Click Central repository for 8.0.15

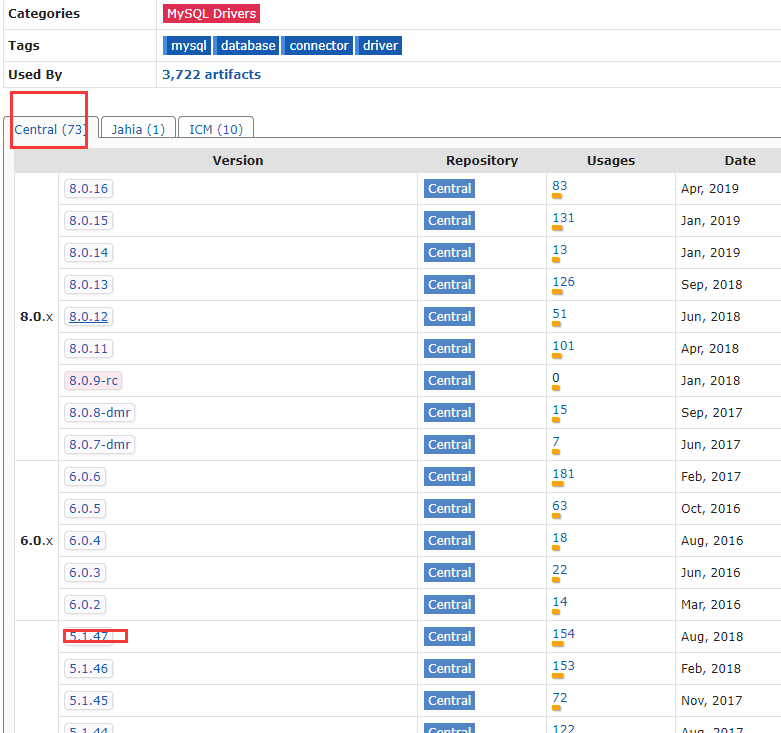[x=449, y=221]
